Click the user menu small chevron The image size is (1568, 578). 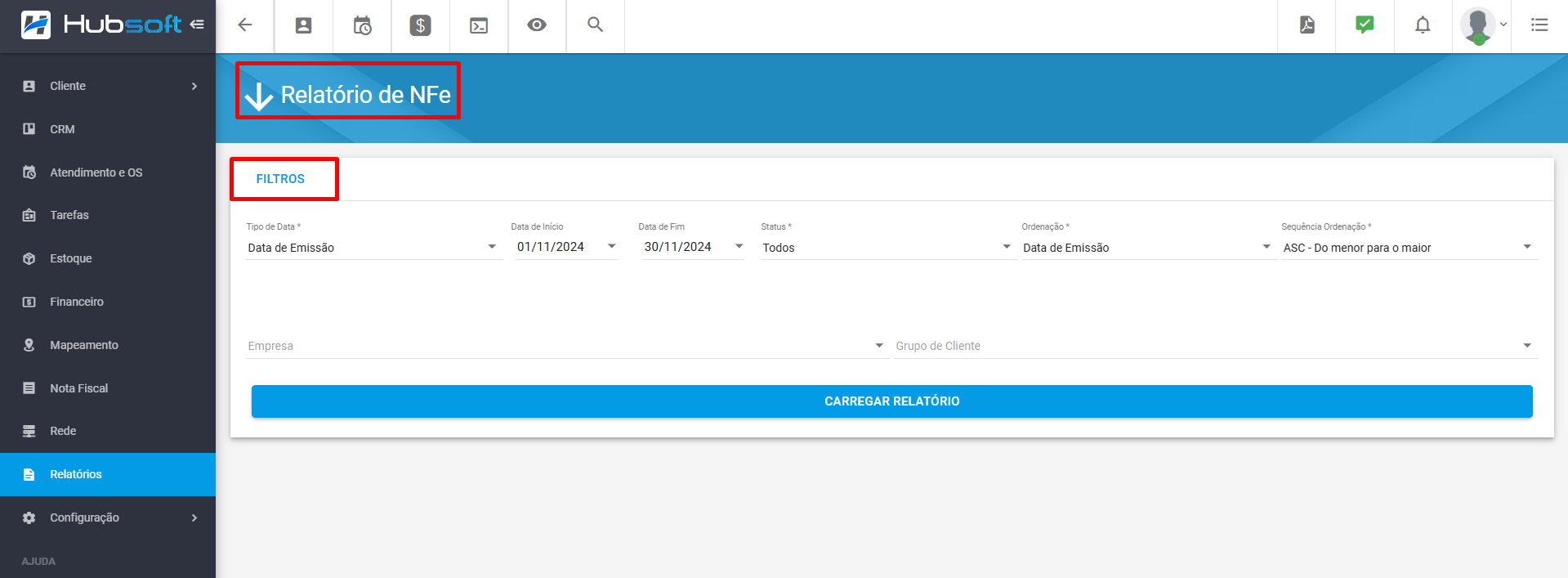pos(1503,25)
